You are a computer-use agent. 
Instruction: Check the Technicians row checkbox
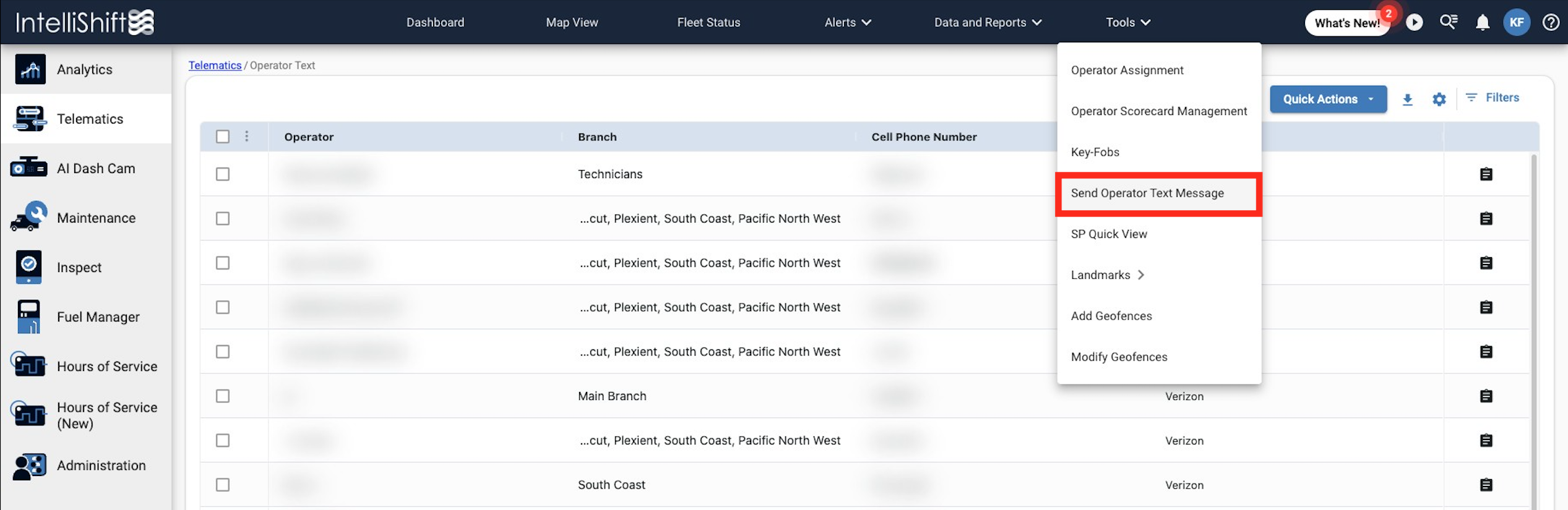coord(223,174)
